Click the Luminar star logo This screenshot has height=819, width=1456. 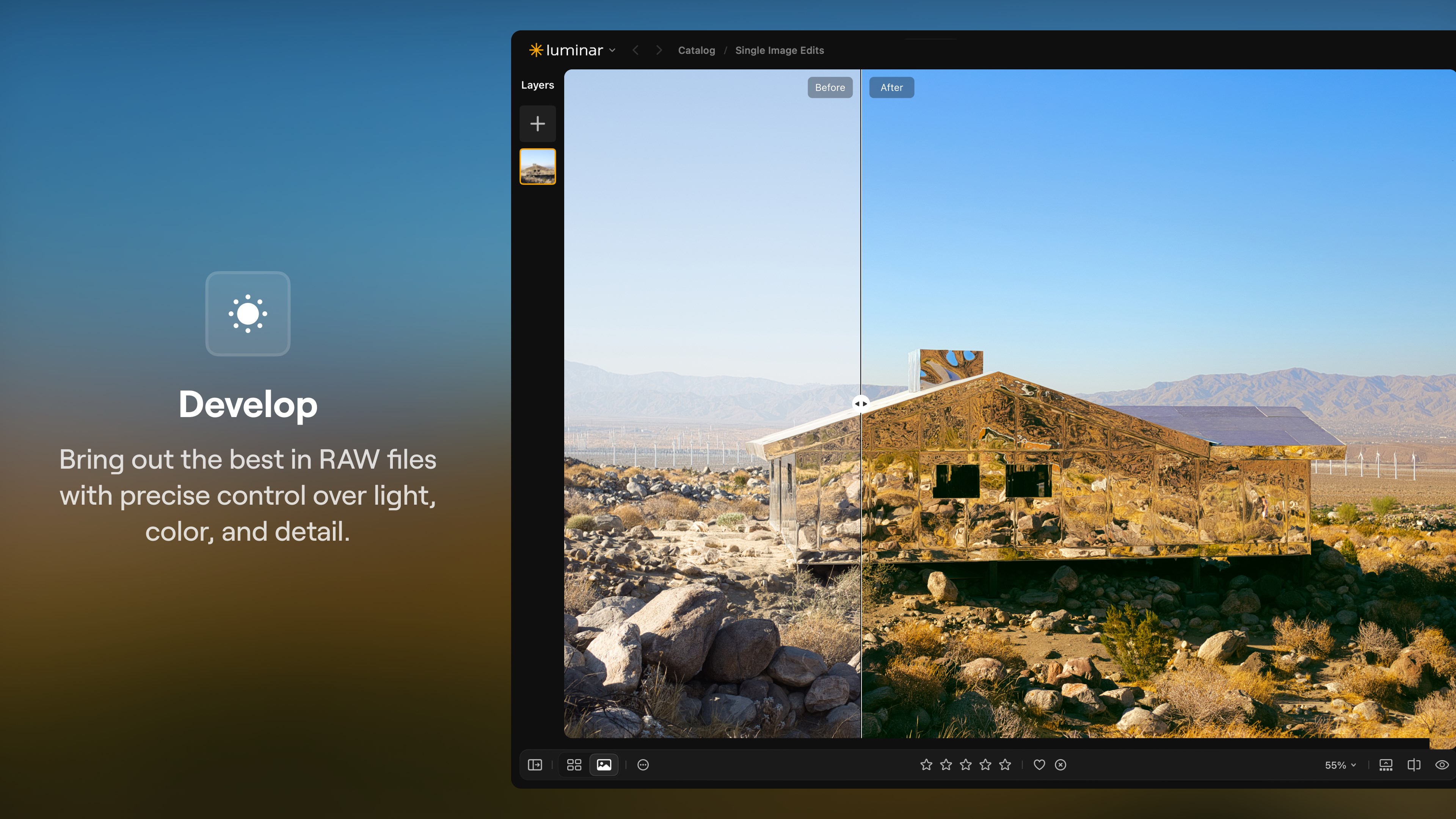pyautogui.click(x=536, y=50)
